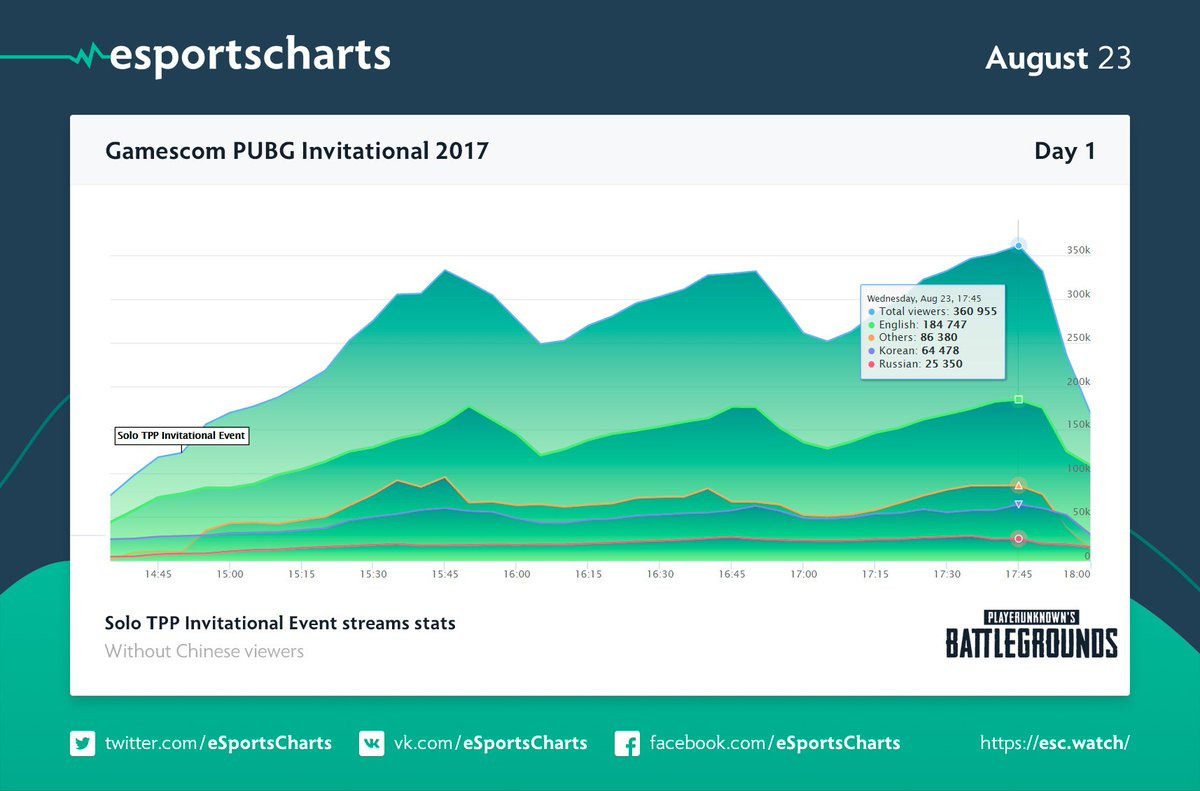
Task: Open https://esc.watch/ link
Action: [x=1055, y=743]
